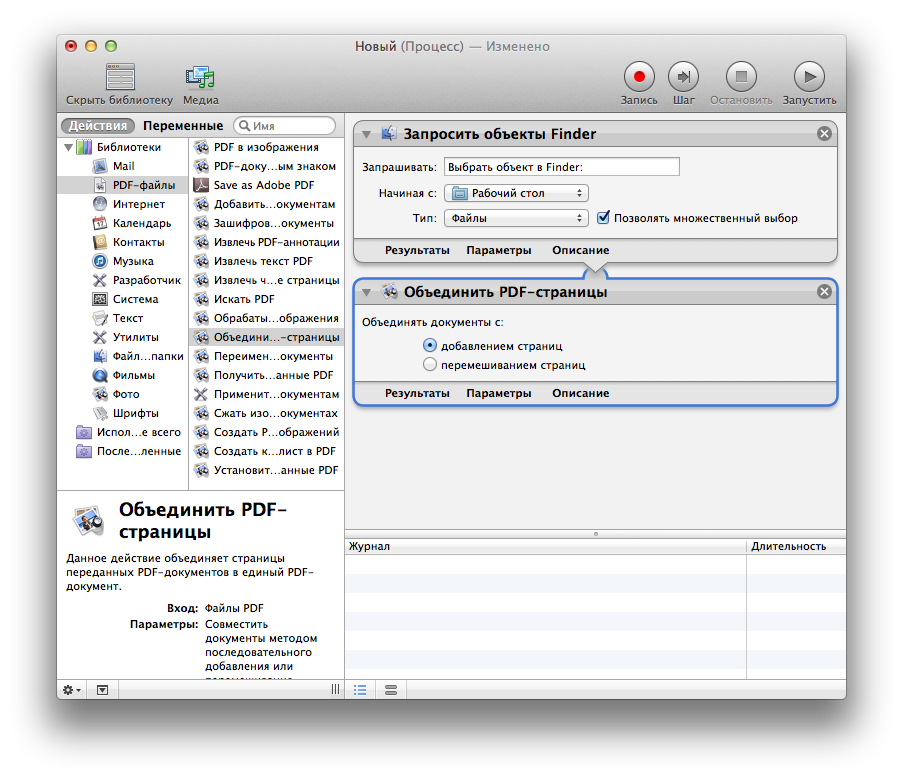Viewport: 903px width, 778px height.
Task: Select Интернет category in the library
Action: 138,204
